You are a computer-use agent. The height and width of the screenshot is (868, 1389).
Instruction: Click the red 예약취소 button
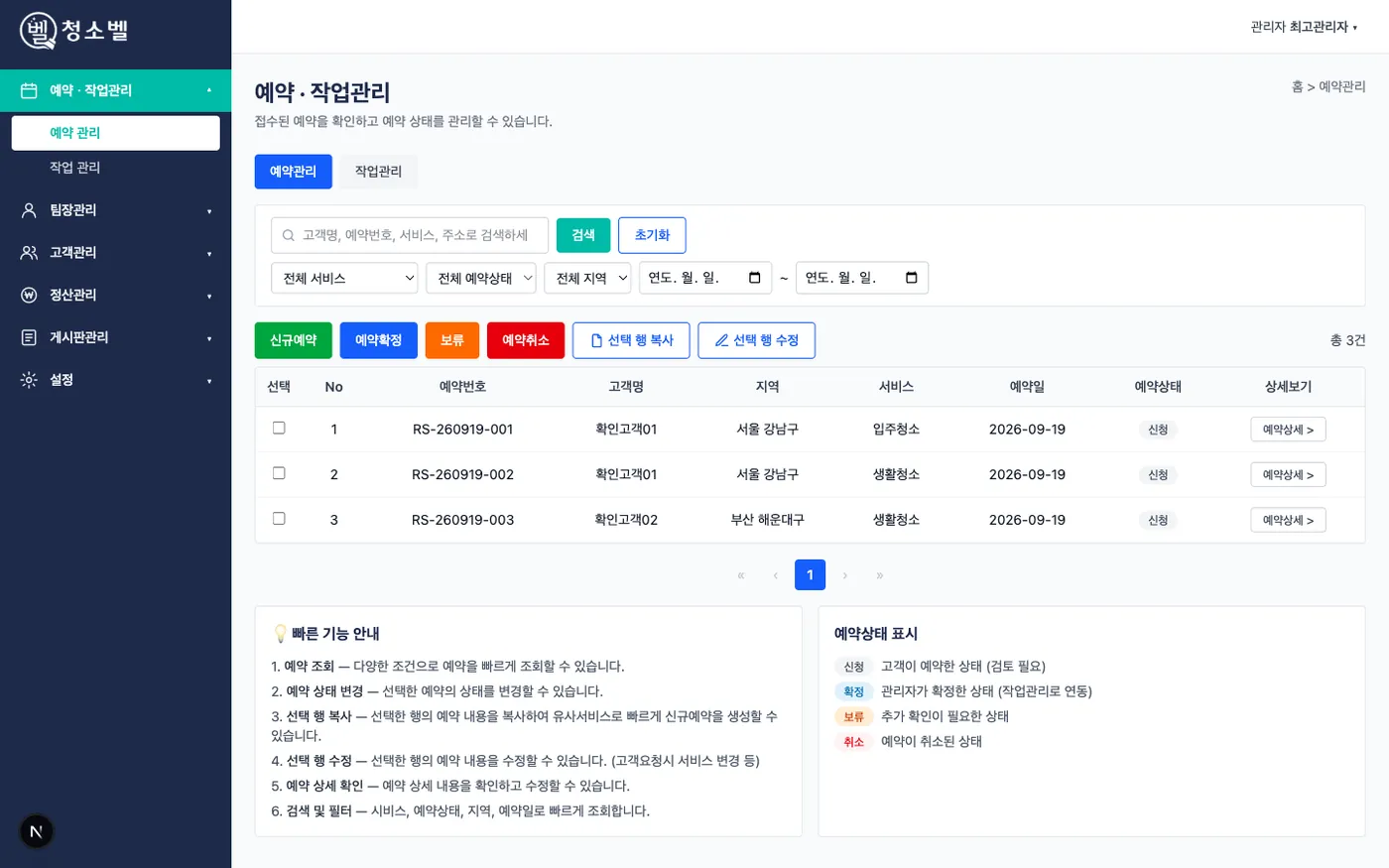(x=526, y=340)
